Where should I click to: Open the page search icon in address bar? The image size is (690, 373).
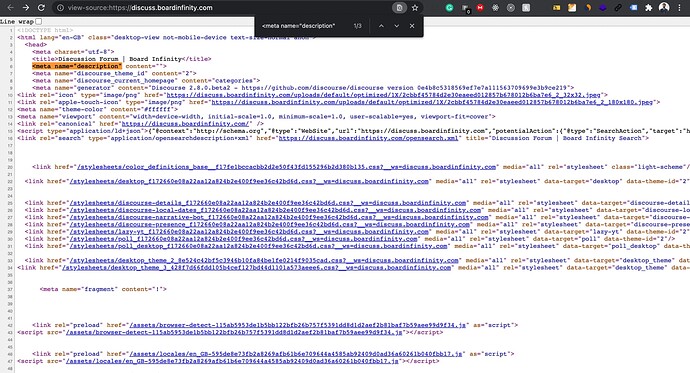(399, 8)
